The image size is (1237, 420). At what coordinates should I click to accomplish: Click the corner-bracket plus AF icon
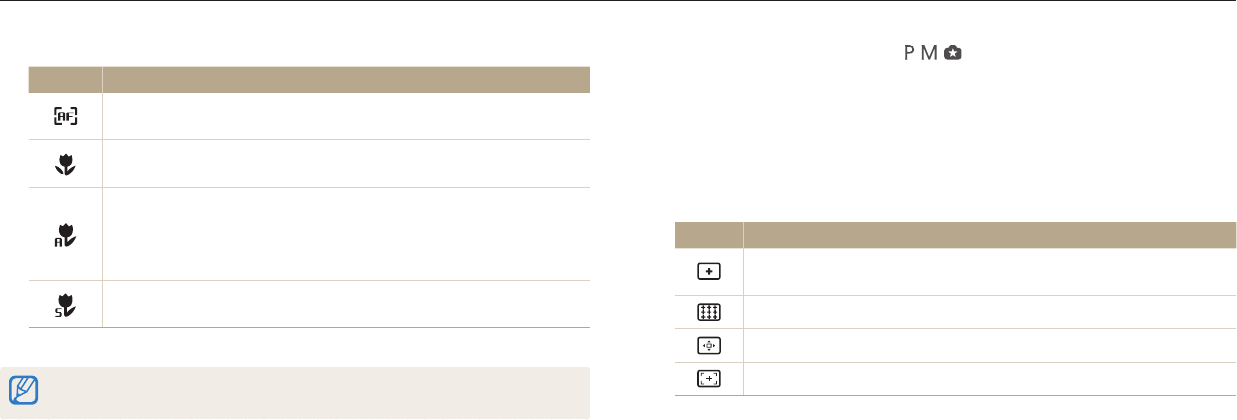pyautogui.click(x=708, y=379)
